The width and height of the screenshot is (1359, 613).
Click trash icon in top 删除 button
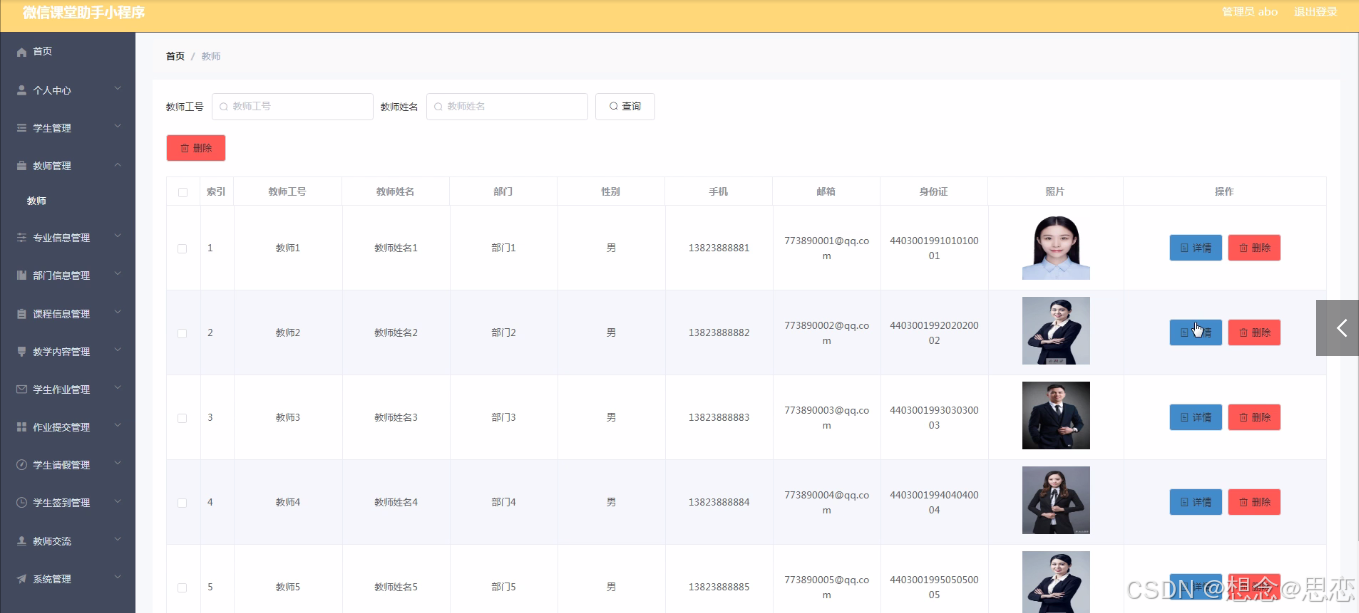pyautogui.click(x=184, y=148)
